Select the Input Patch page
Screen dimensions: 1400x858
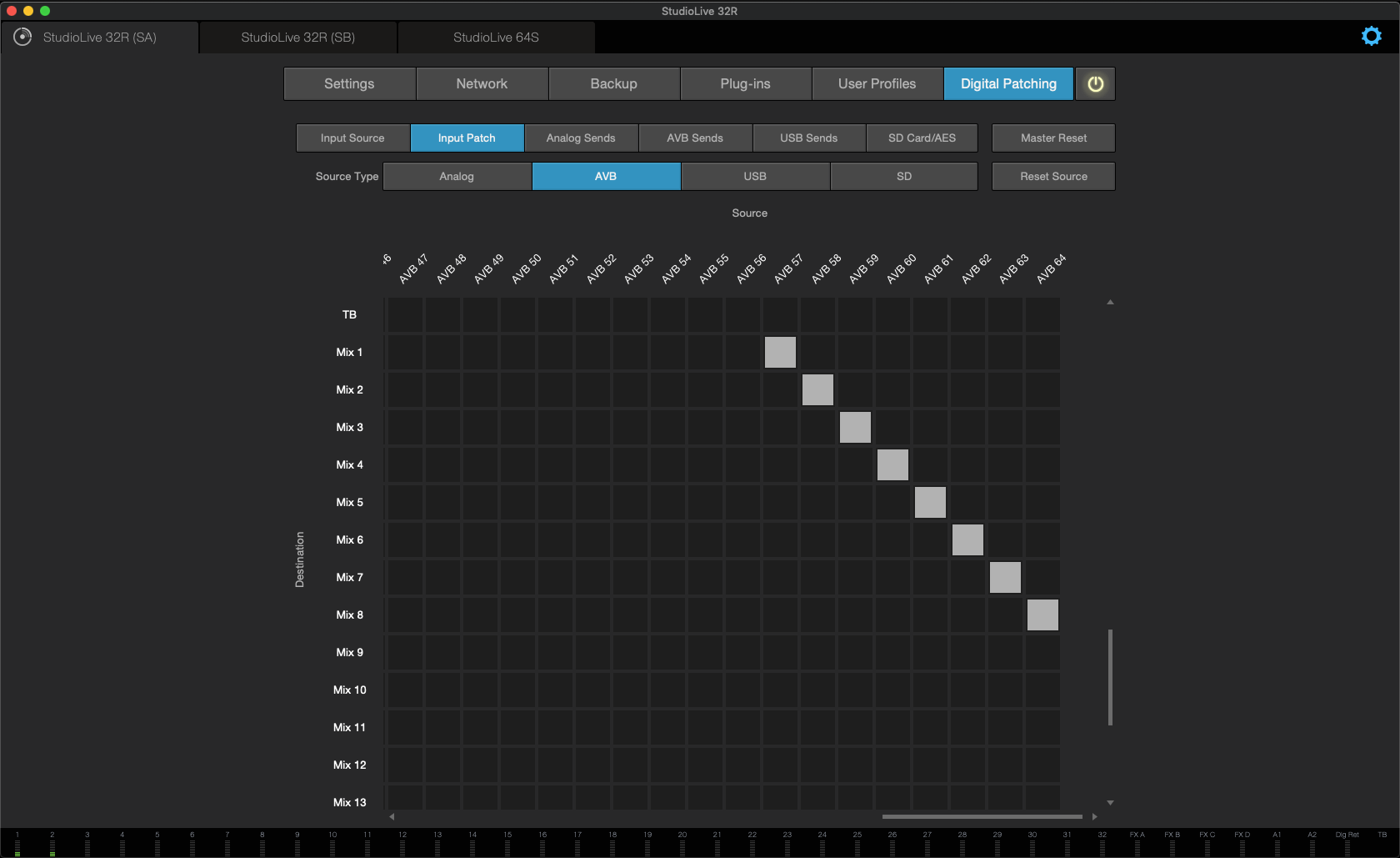[x=467, y=138]
